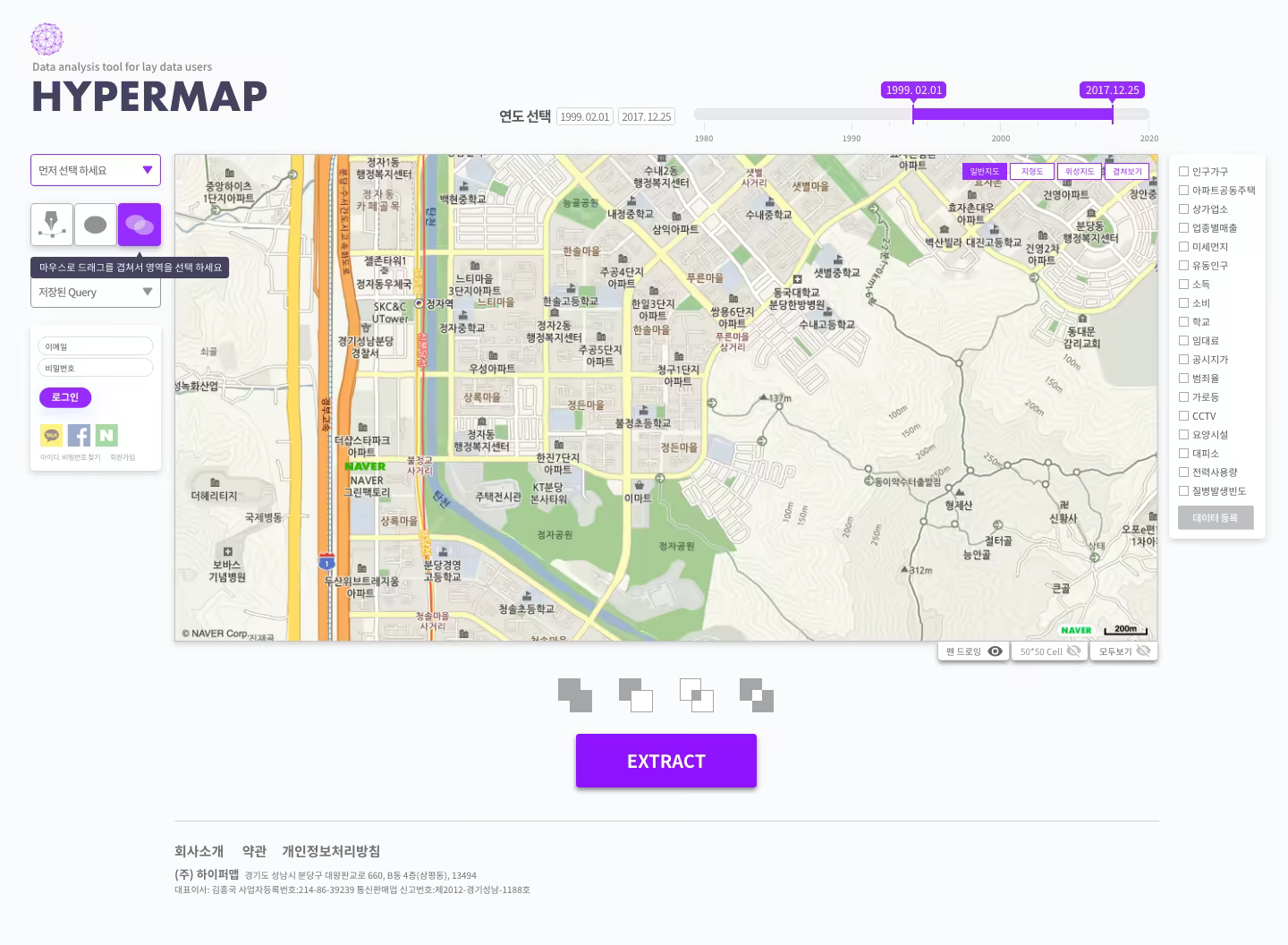
Task: Enable the 인구가구 data layer checkbox
Action: (1183, 172)
